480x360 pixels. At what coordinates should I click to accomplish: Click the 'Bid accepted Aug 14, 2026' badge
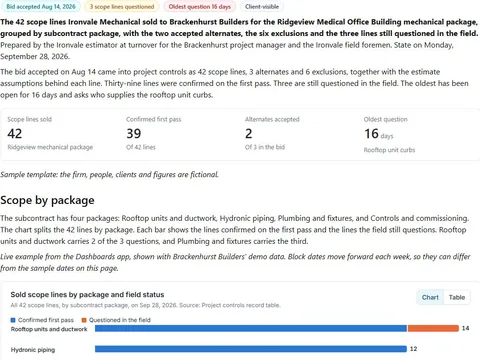(41, 6)
